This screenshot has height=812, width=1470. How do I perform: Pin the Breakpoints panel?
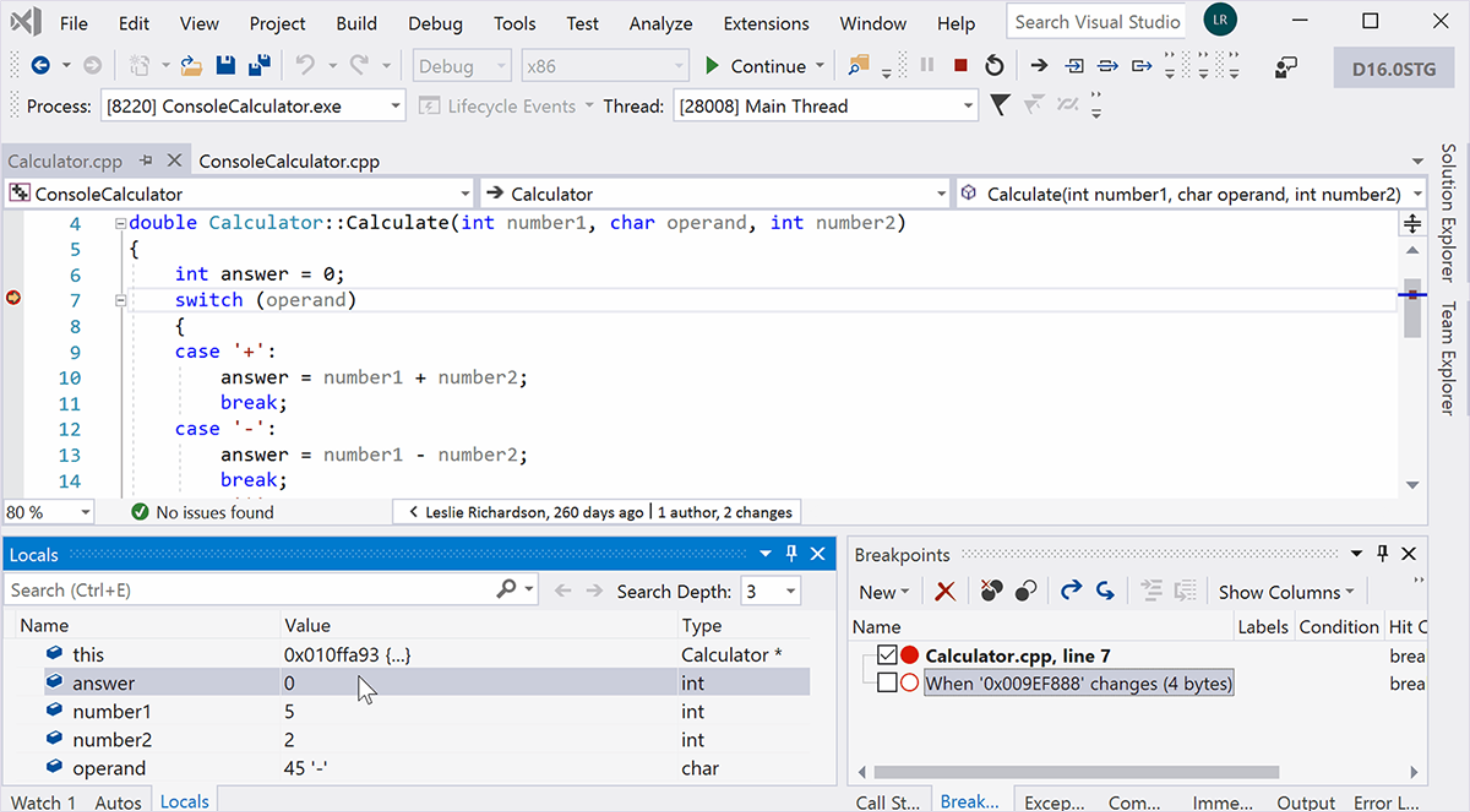tap(1383, 554)
